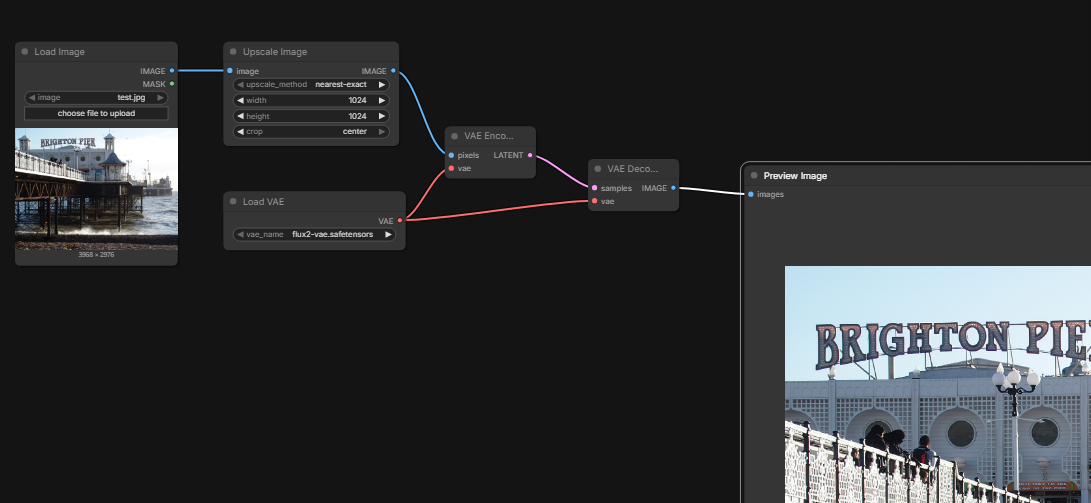Switch crop to previous option arrow
Viewport: 1091px width, 503px height.
tap(240, 131)
